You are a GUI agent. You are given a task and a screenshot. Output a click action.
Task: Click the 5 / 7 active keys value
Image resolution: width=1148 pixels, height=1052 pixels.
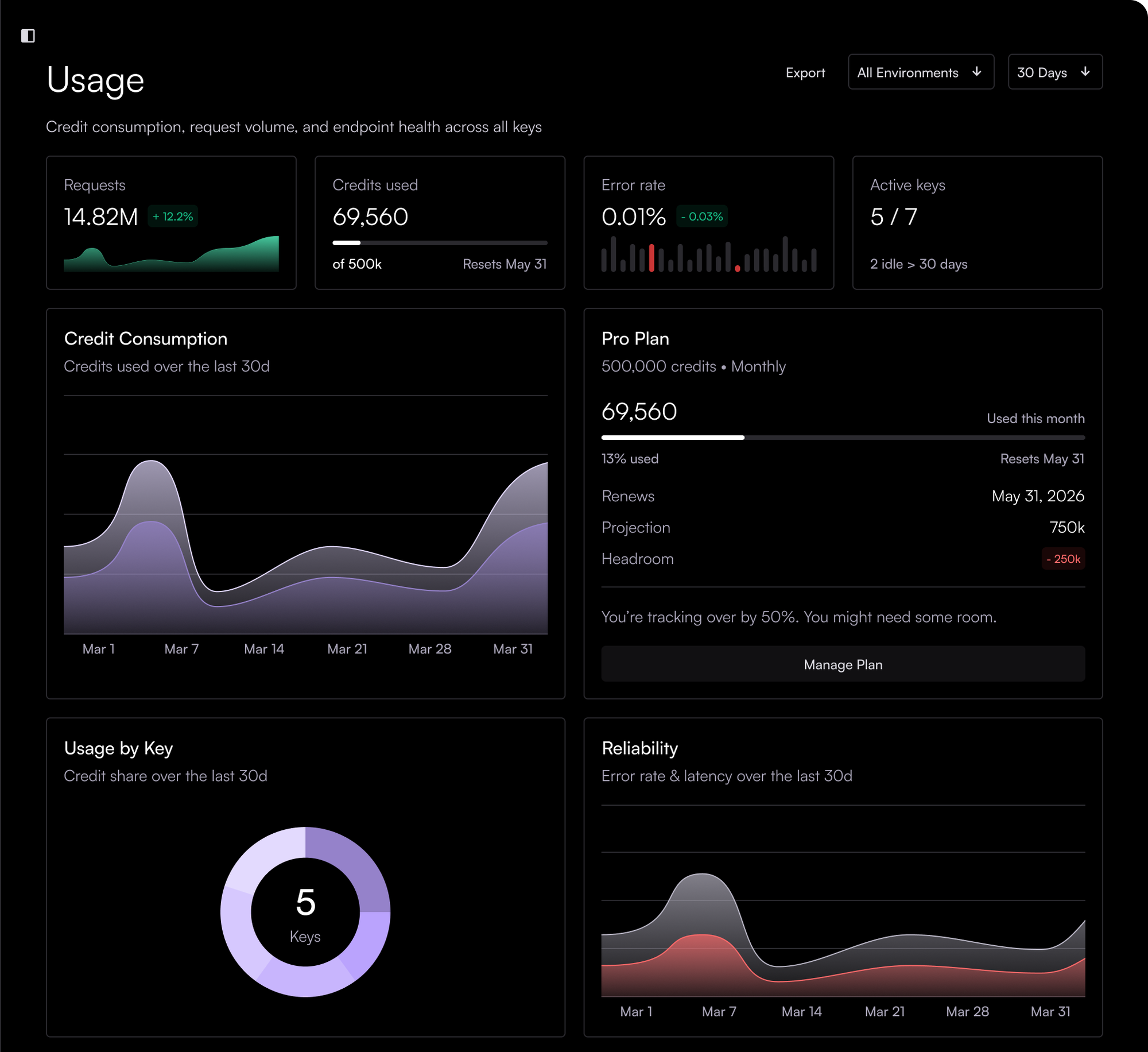(894, 216)
